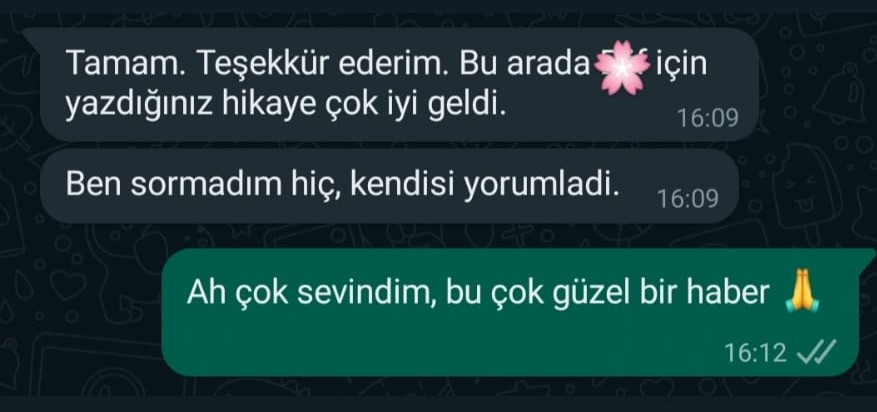Select the 16:09 timestamp of 'Tamam' message
Image resolution: width=877 pixels, height=412 pixels.
click(x=708, y=118)
